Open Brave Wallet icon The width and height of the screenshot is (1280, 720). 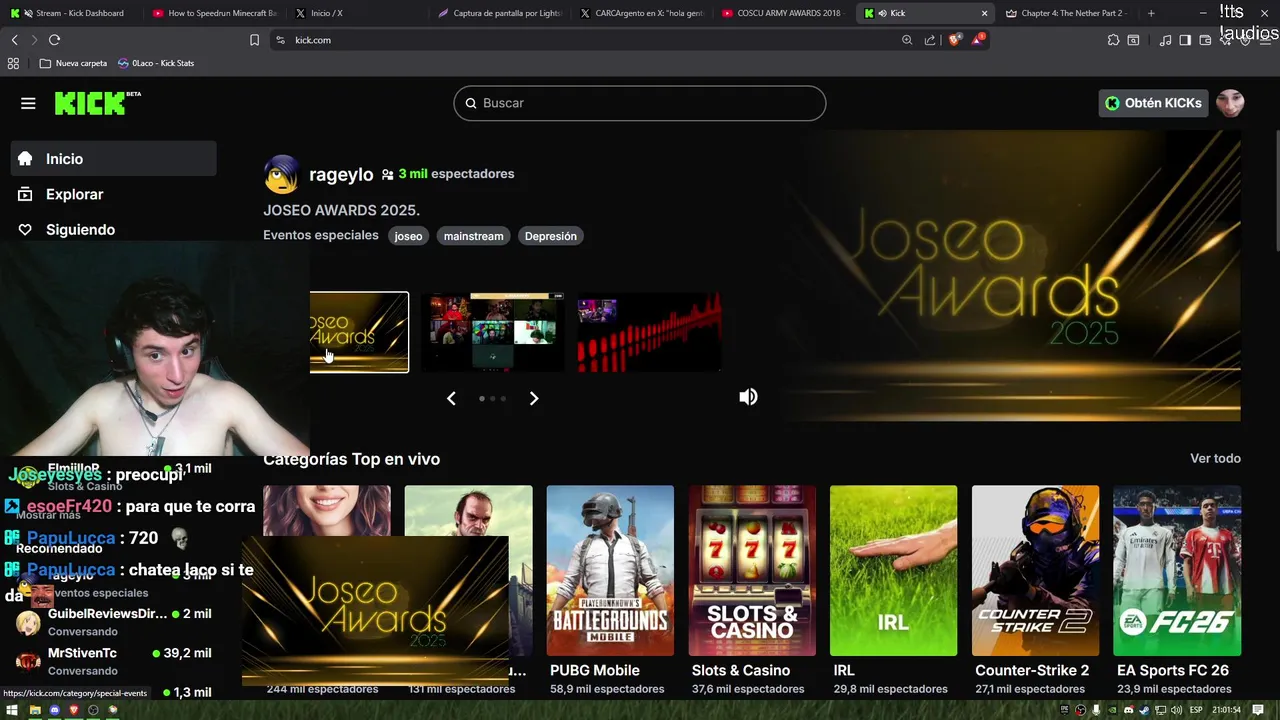coord(1205,40)
